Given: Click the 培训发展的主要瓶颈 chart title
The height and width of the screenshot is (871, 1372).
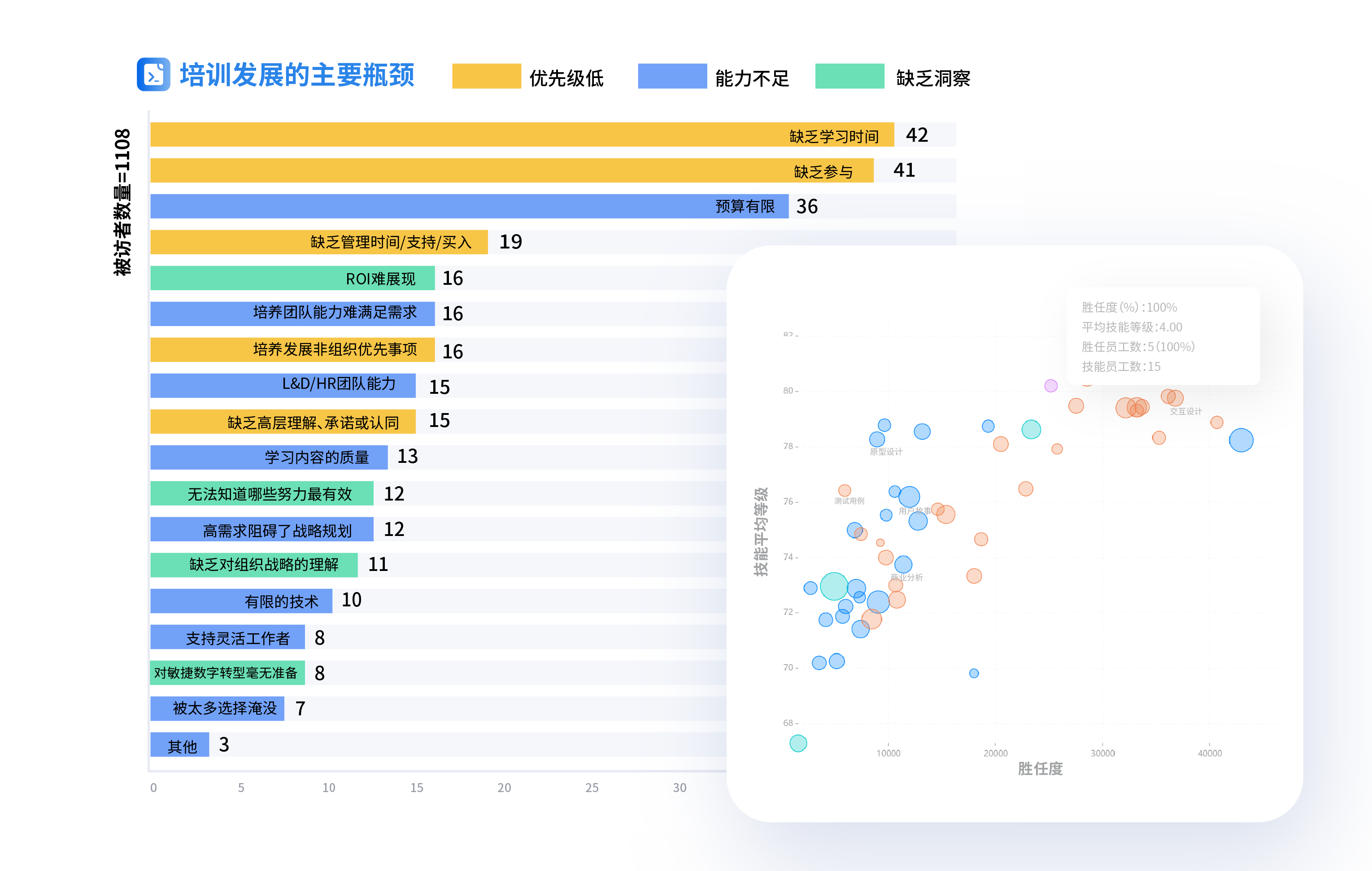Looking at the screenshot, I should pos(297,75).
